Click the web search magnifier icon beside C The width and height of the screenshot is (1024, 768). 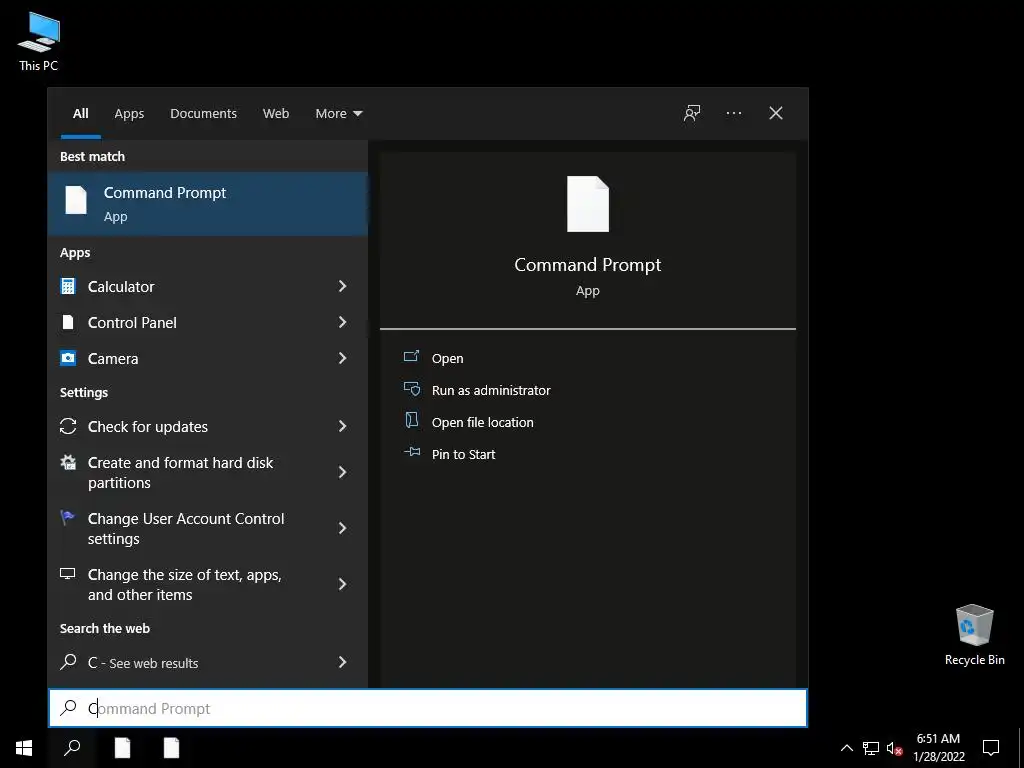[x=68, y=662]
